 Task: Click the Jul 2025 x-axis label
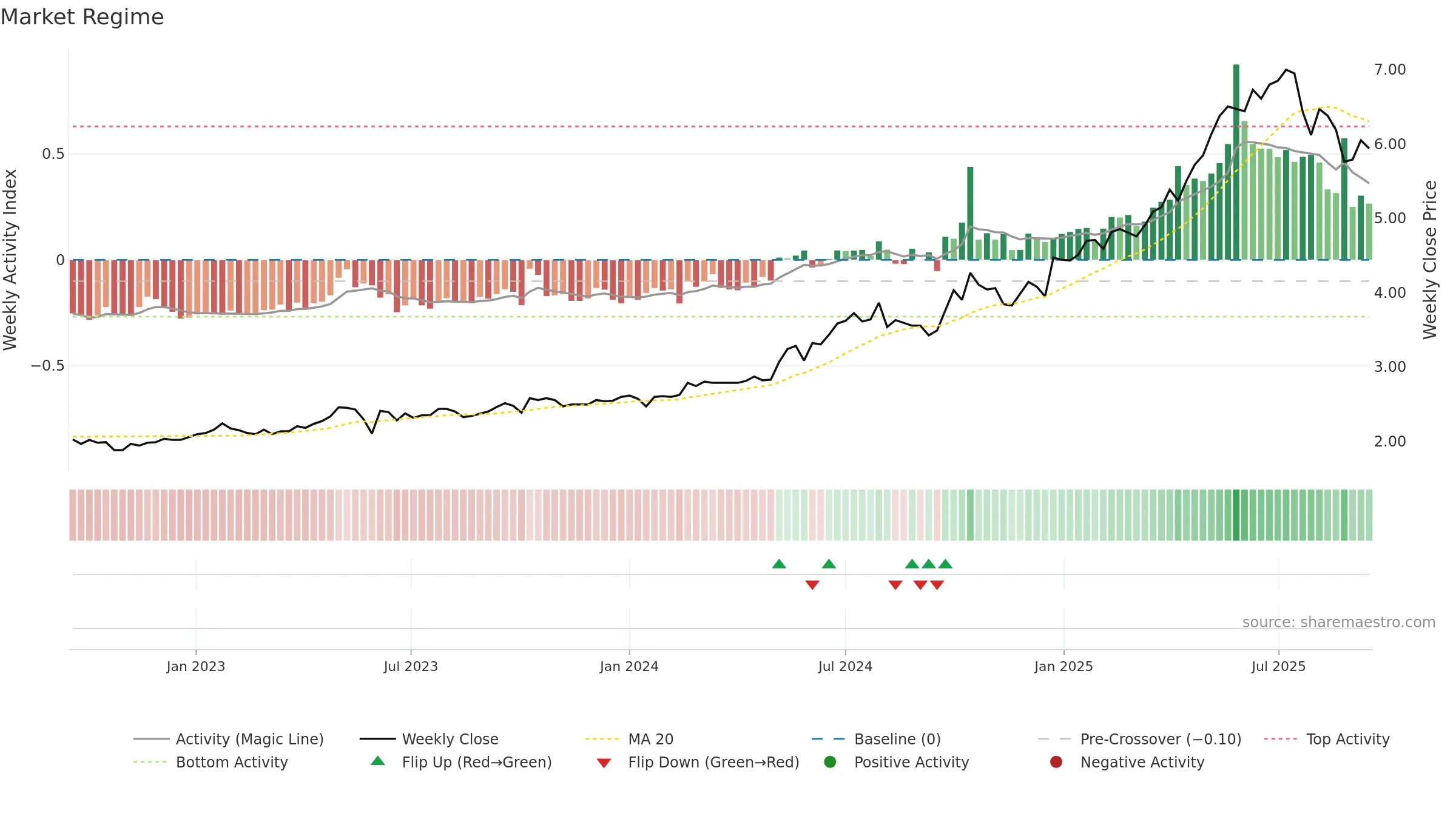pyautogui.click(x=1278, y=666)
